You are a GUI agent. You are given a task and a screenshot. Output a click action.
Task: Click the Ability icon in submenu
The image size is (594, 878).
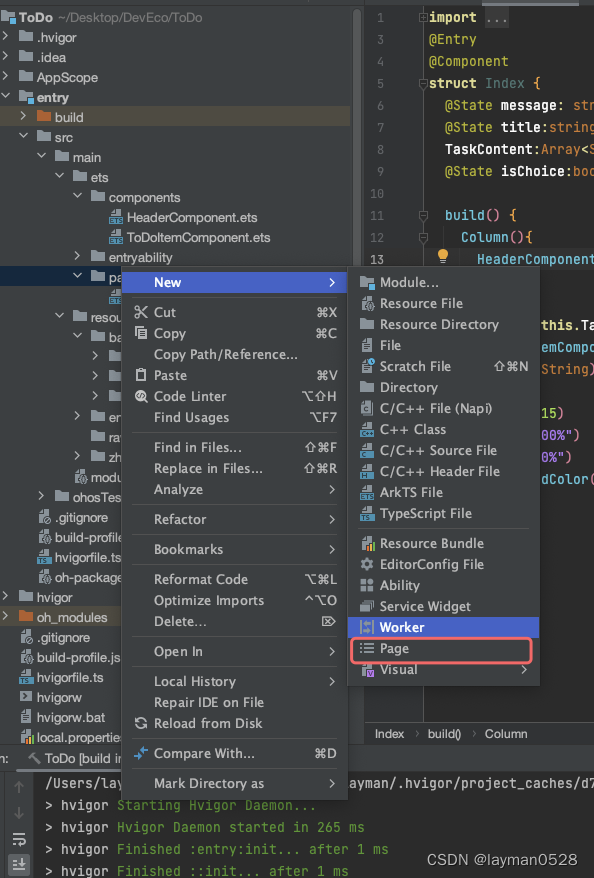(x=367, y=585)
